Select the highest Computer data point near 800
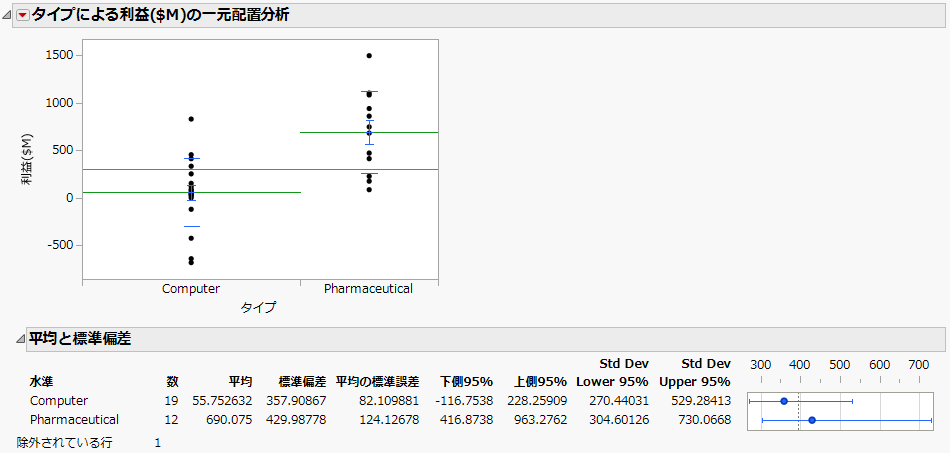The width and height of the screenshot is (950, 453). 191,119
